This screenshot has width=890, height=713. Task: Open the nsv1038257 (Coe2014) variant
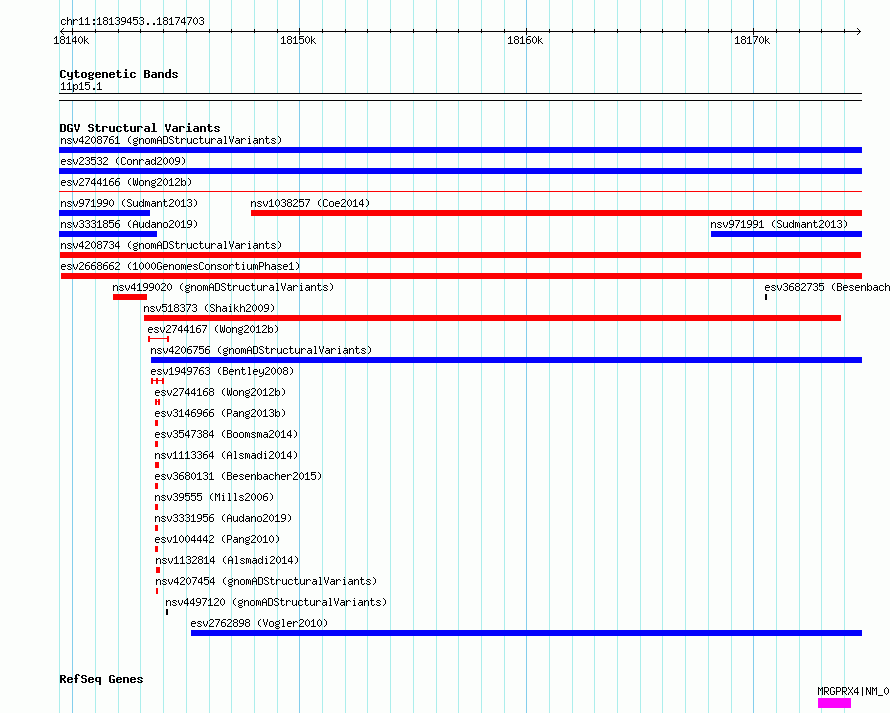click(310, 203)
